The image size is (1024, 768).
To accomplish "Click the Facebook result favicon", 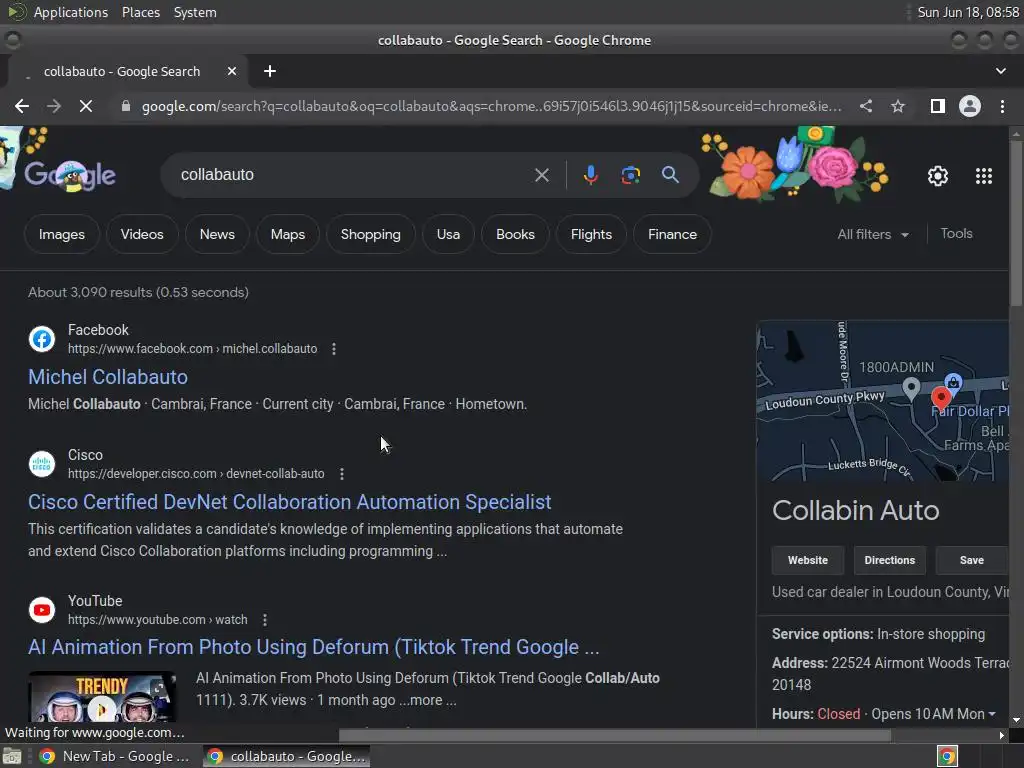I will click(x=42, y=339).
